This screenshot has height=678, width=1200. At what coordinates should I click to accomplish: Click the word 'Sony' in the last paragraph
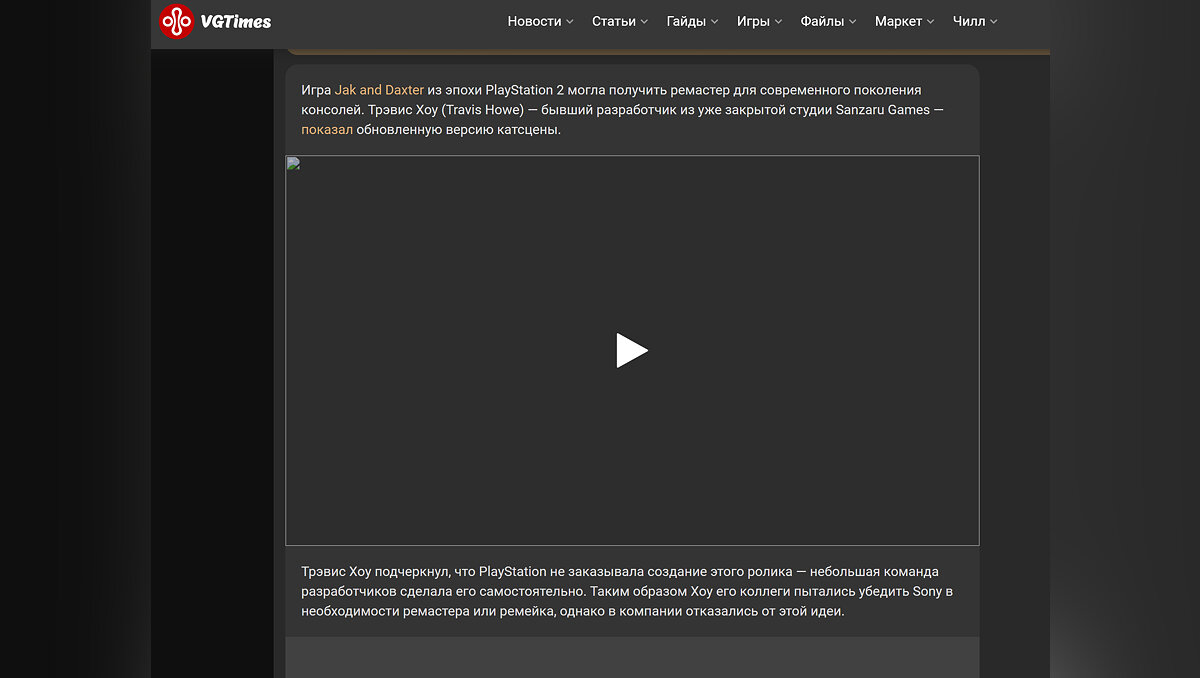[927, 591]
